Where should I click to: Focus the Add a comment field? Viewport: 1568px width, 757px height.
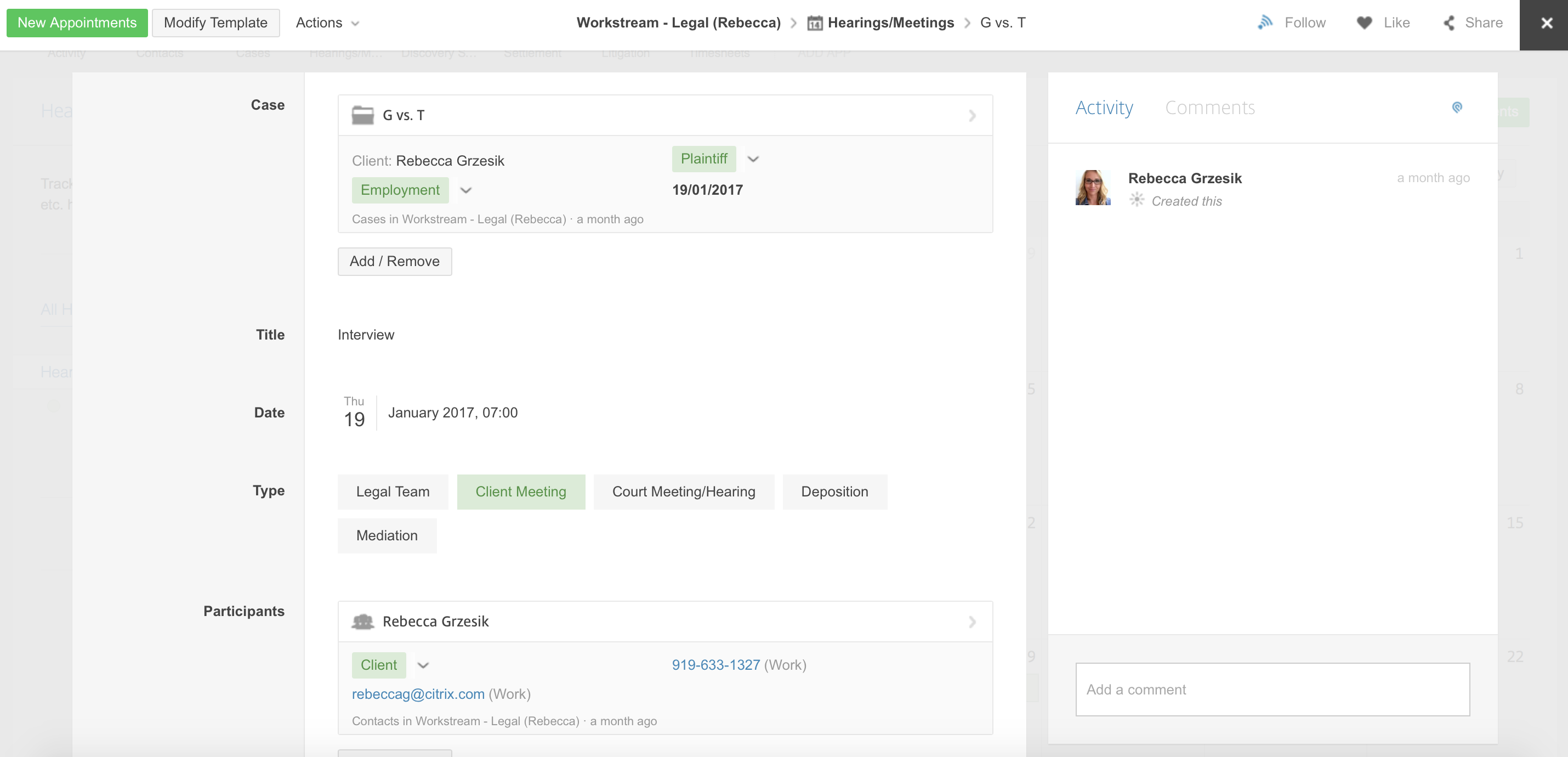point(1272,690)
